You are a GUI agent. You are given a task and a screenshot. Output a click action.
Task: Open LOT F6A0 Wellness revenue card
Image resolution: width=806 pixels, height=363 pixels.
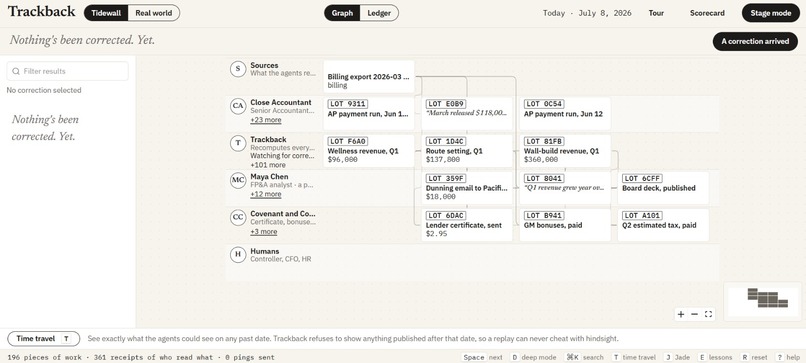[x=369, y=151]
